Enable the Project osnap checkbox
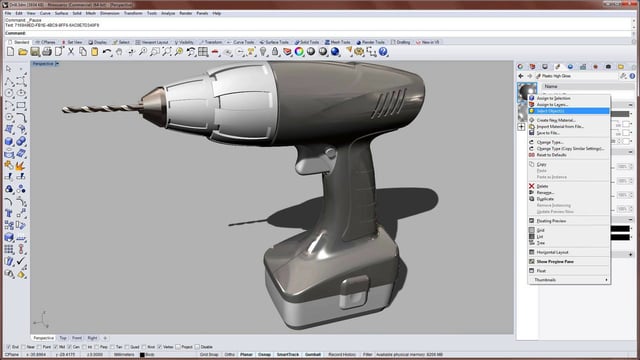The width and height of the screenshot is (640, 360). (178, 347)
